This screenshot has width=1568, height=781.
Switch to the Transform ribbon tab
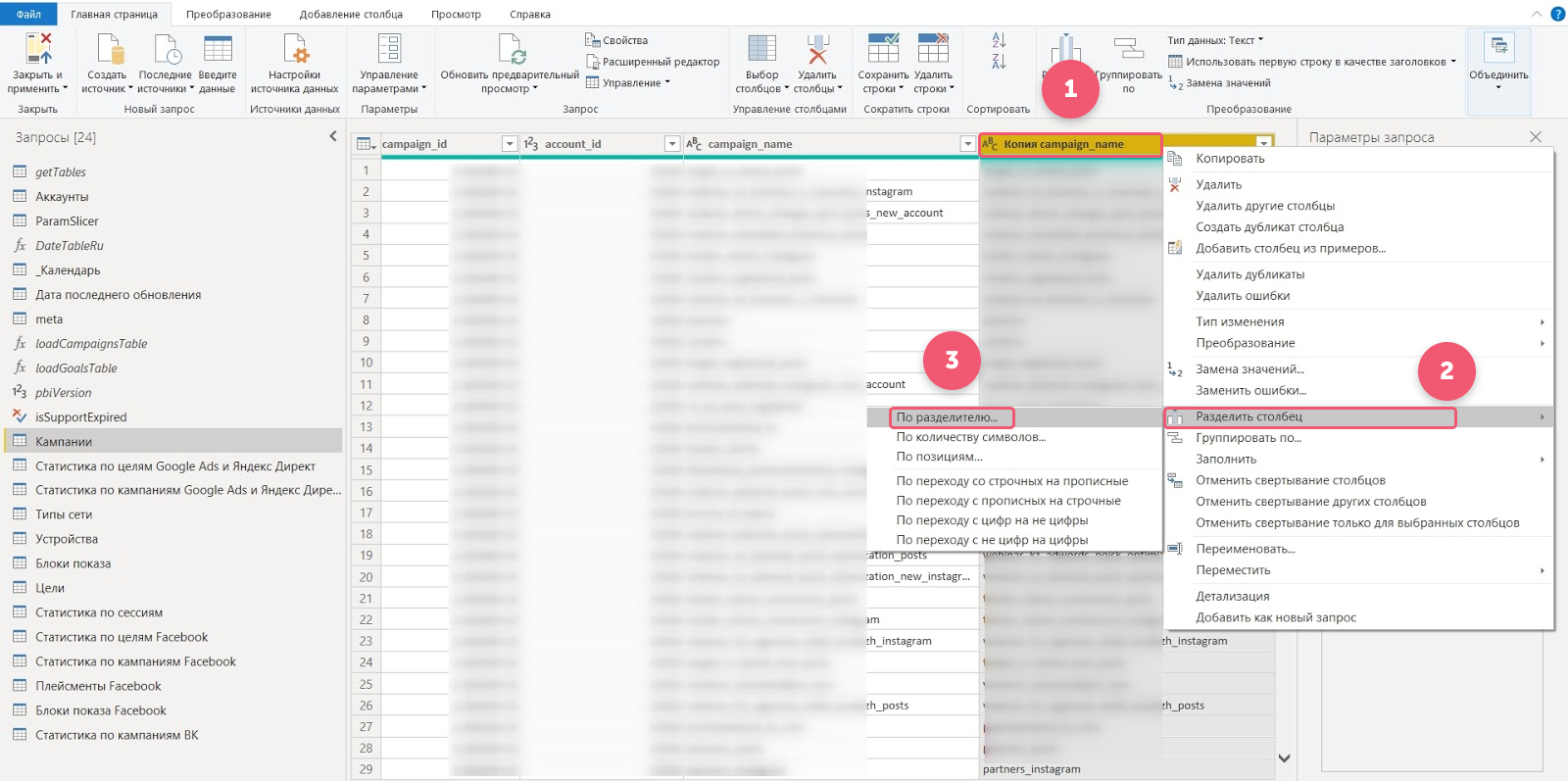(x=228, y=15)
